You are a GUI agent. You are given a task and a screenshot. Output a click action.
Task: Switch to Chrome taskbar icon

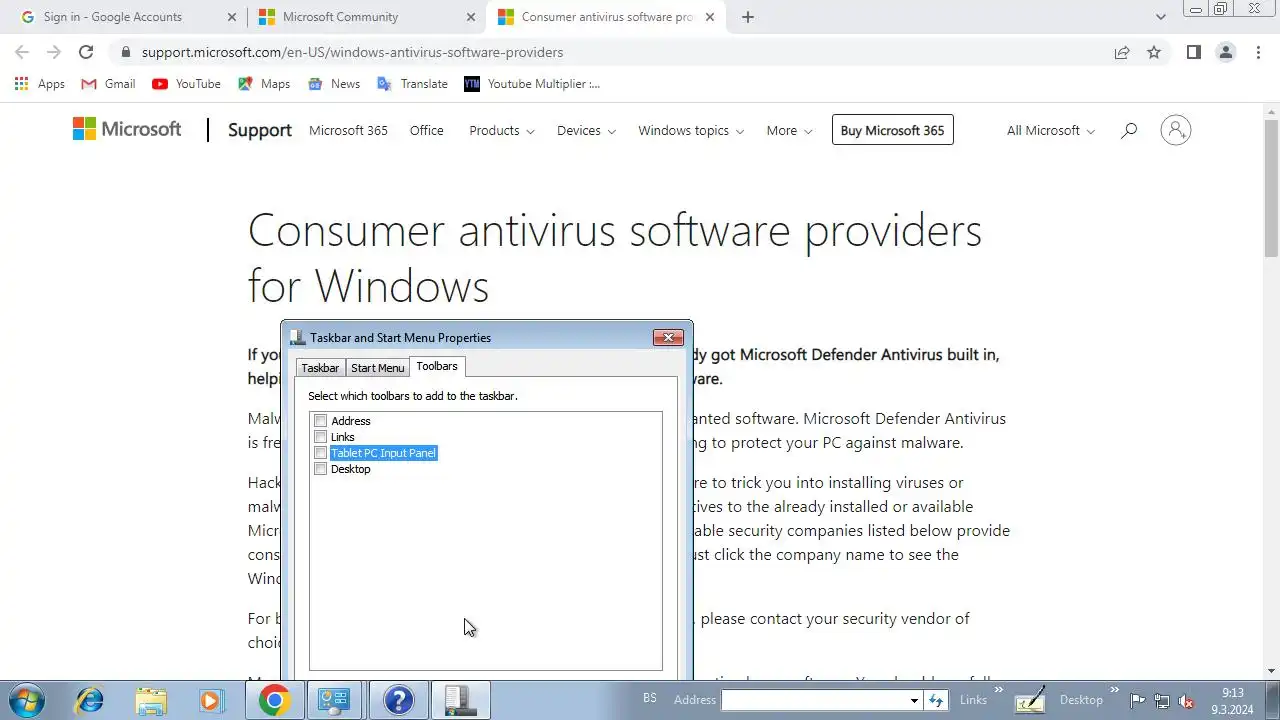[x=274, y=700]
